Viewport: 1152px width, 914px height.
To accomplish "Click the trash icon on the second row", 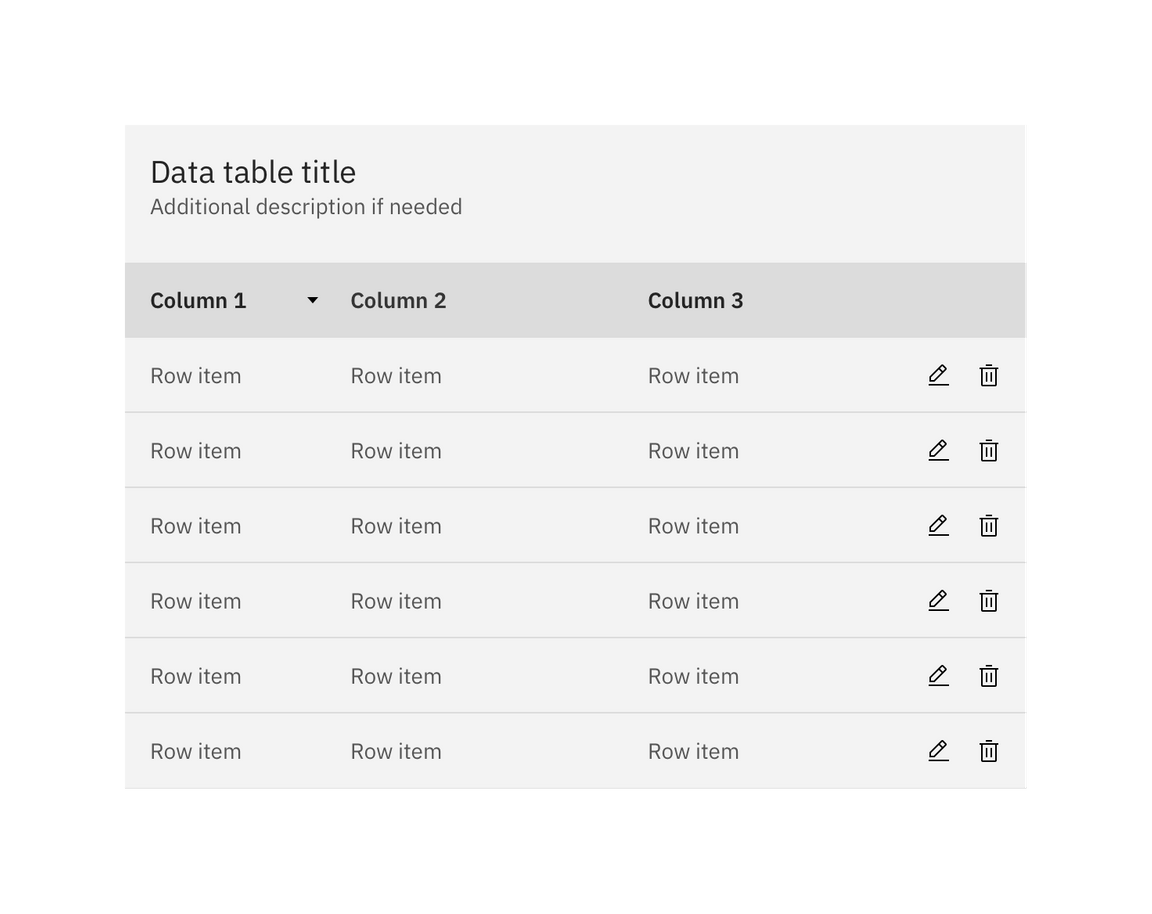I will (x=988, y=450).
